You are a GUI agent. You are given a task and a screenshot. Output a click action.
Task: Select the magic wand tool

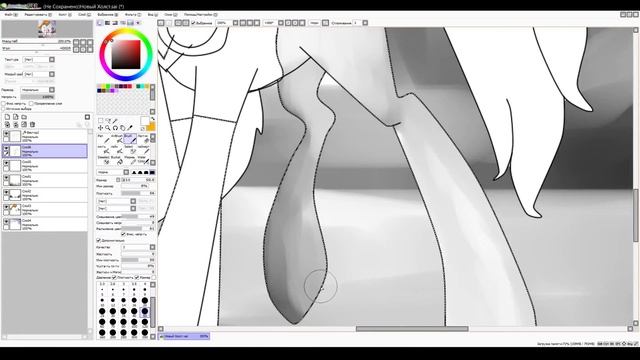(116, 121)
